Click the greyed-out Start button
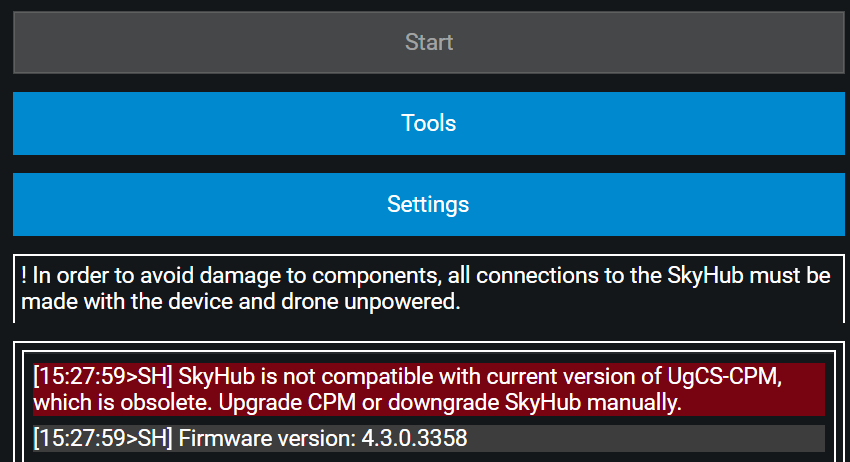850x462 pixels. 429,42
